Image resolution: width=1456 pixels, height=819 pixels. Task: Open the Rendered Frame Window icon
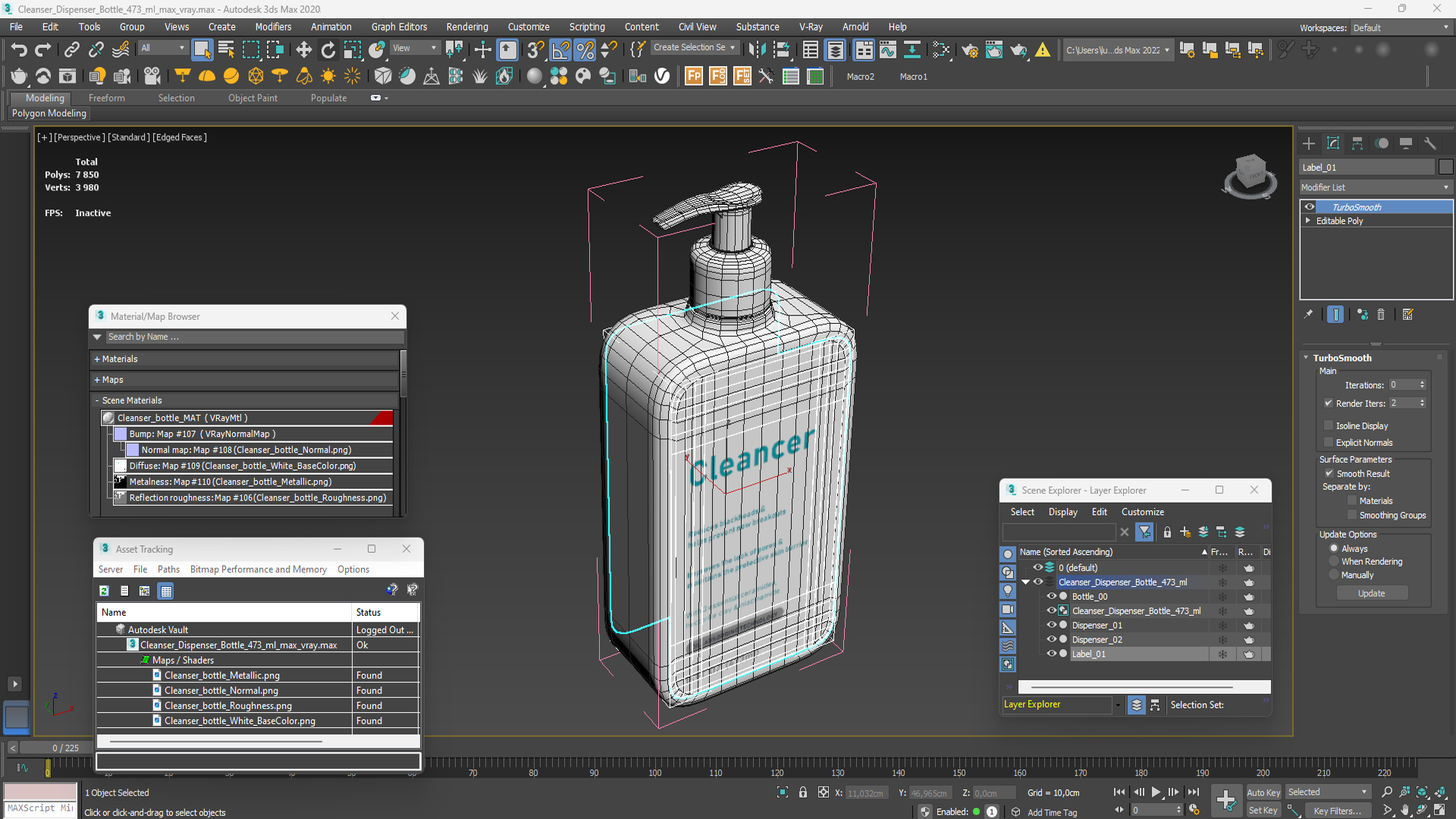coord(993,50)
